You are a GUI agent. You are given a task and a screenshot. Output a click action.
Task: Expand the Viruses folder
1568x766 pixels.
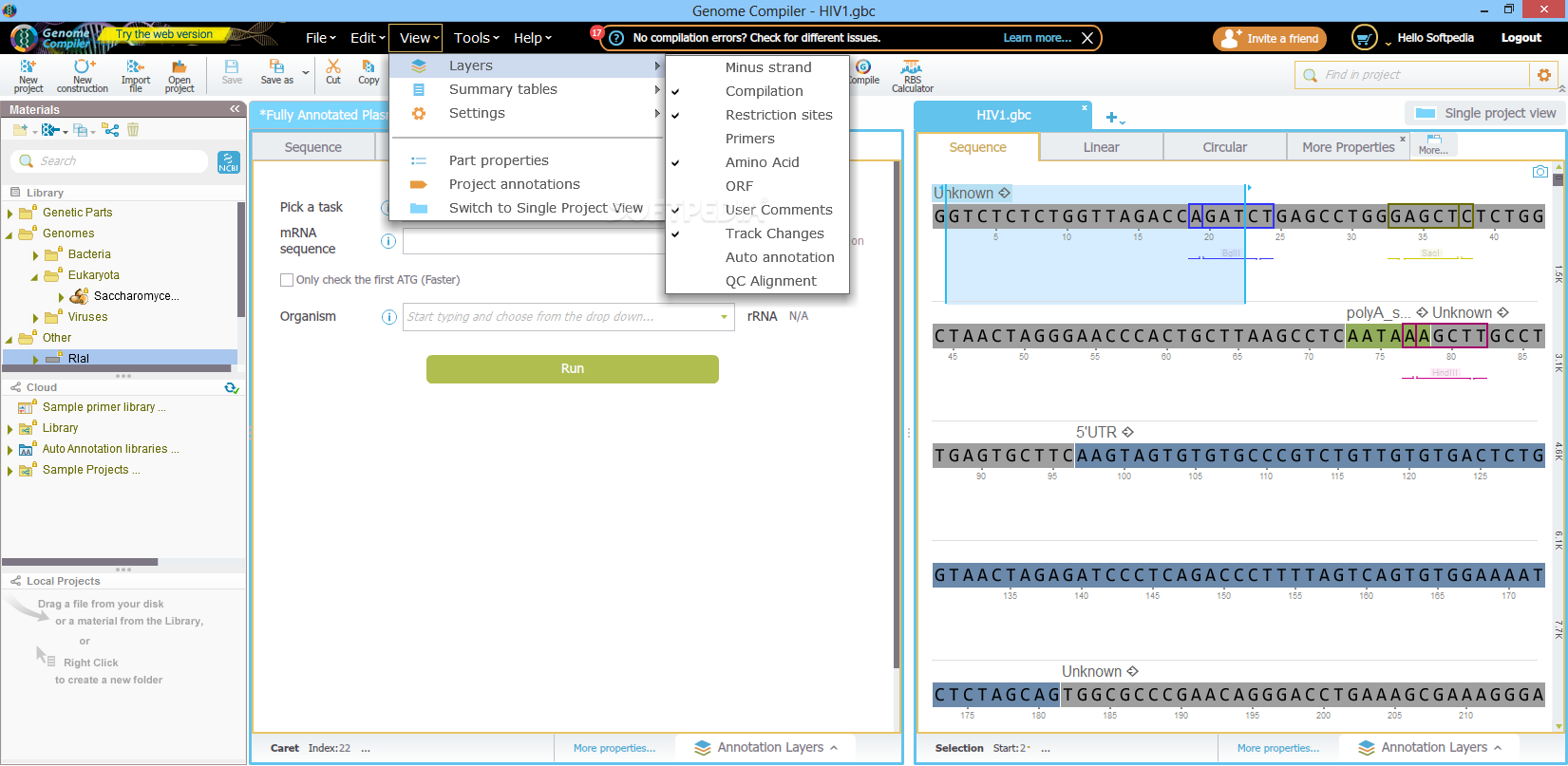click(36, 318)
